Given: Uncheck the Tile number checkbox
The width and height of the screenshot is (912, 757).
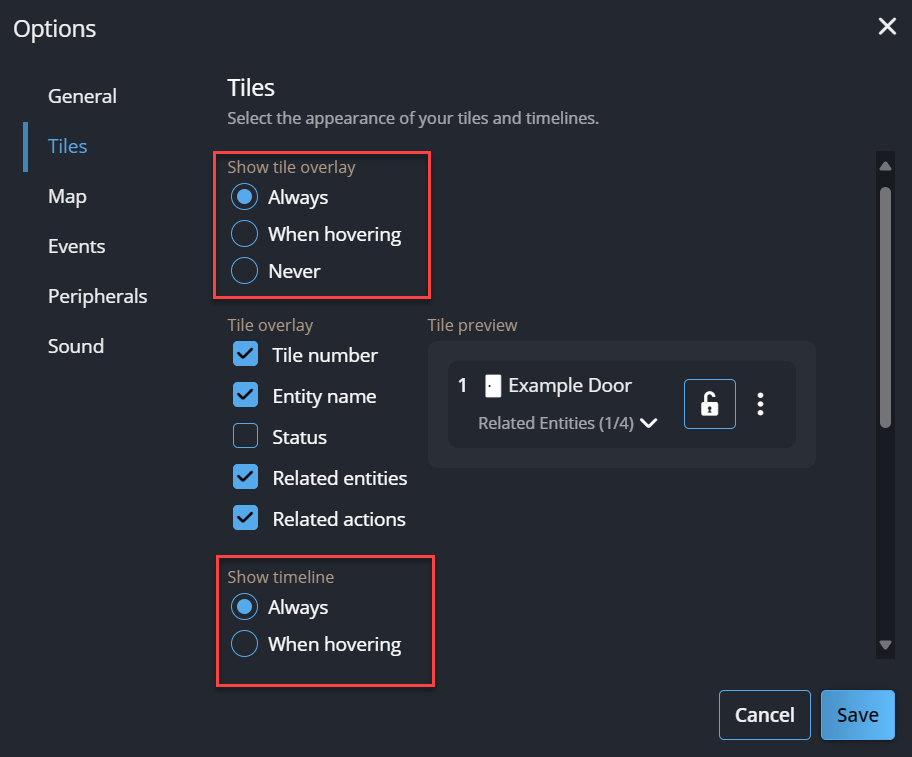Looking at the screenshot, I should (x=245, y=355).
